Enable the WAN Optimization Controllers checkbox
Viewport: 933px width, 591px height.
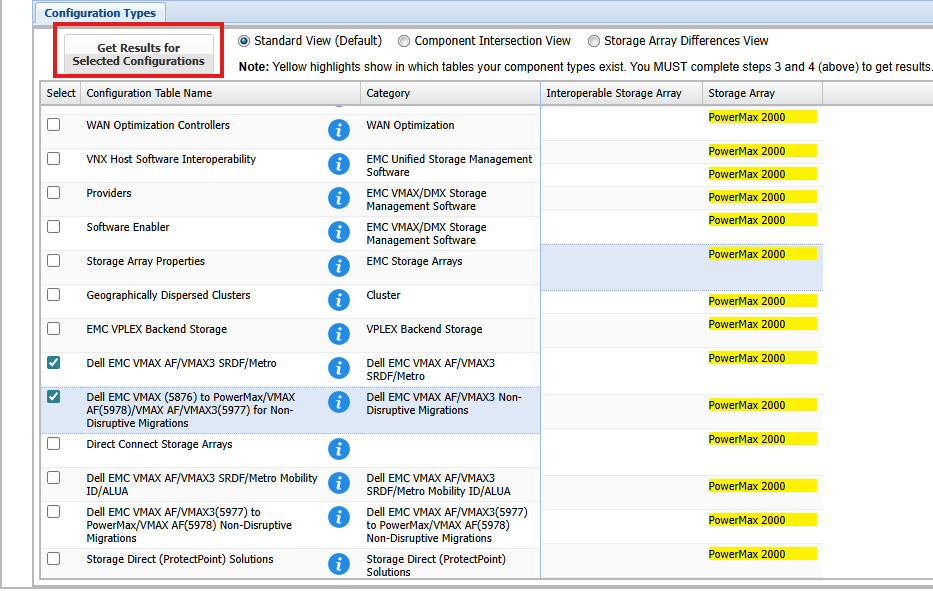[x=54, y=125]
